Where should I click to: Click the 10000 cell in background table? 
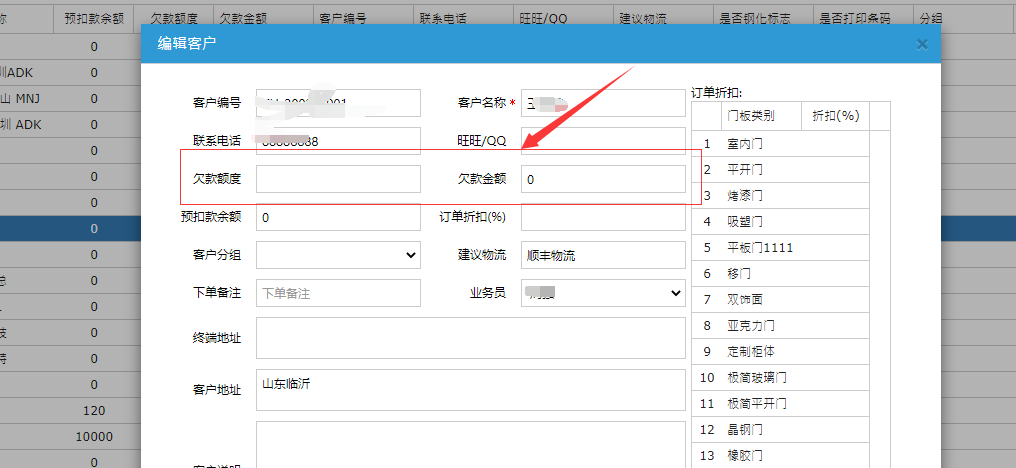(x=94, y=436)
